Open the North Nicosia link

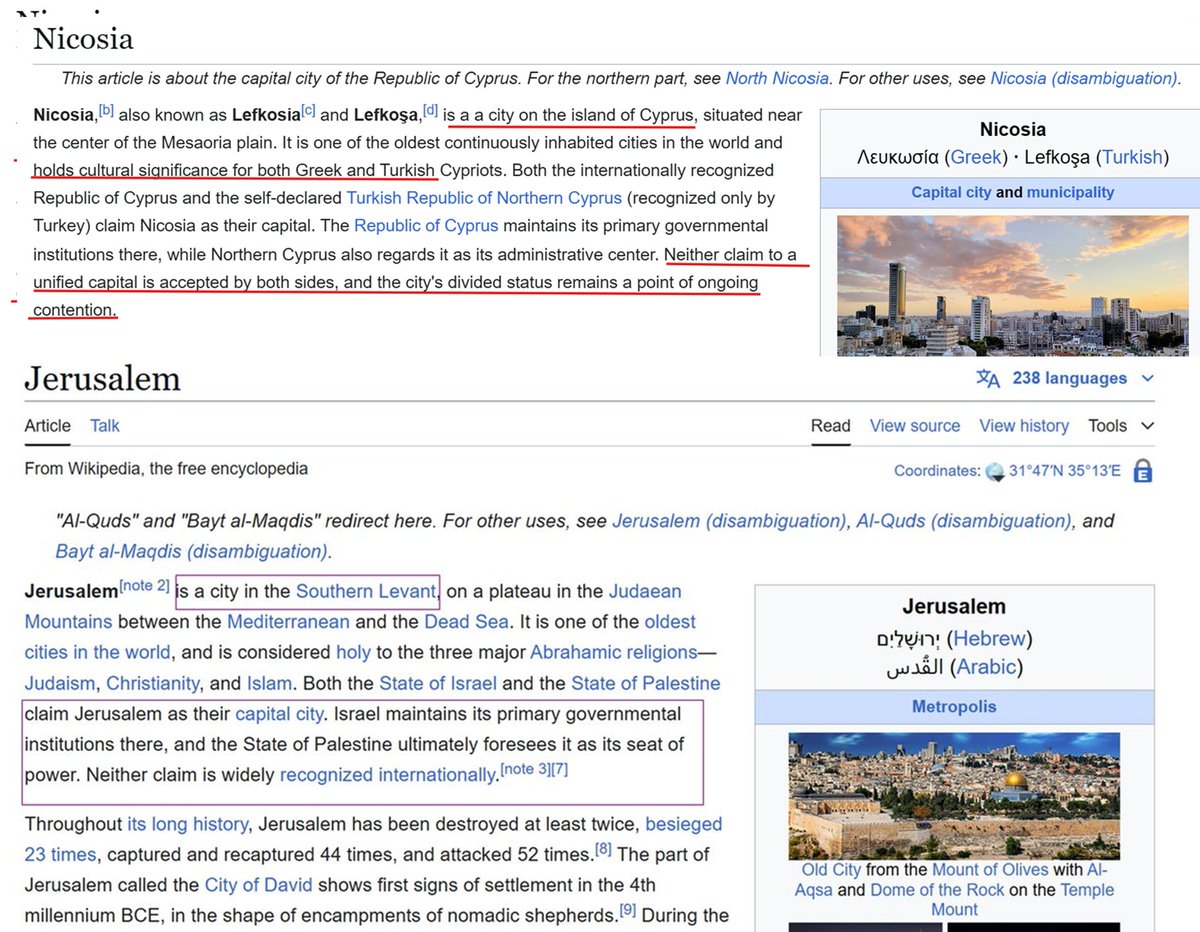777,78
